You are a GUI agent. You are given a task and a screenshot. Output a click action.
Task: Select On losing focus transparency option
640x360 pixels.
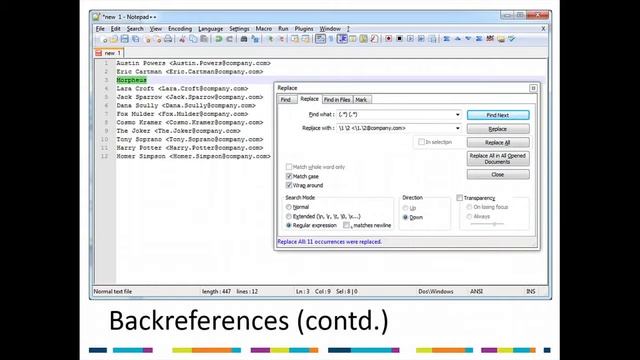469,207
